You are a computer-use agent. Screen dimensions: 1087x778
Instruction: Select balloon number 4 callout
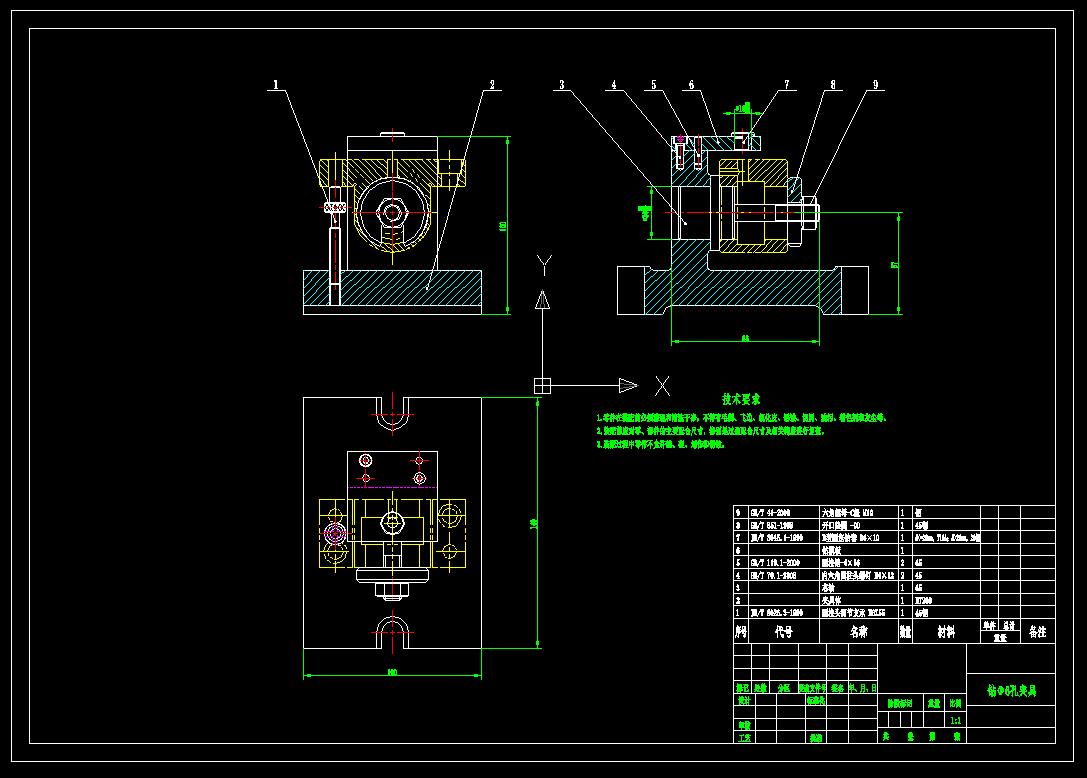click(614, 85)
